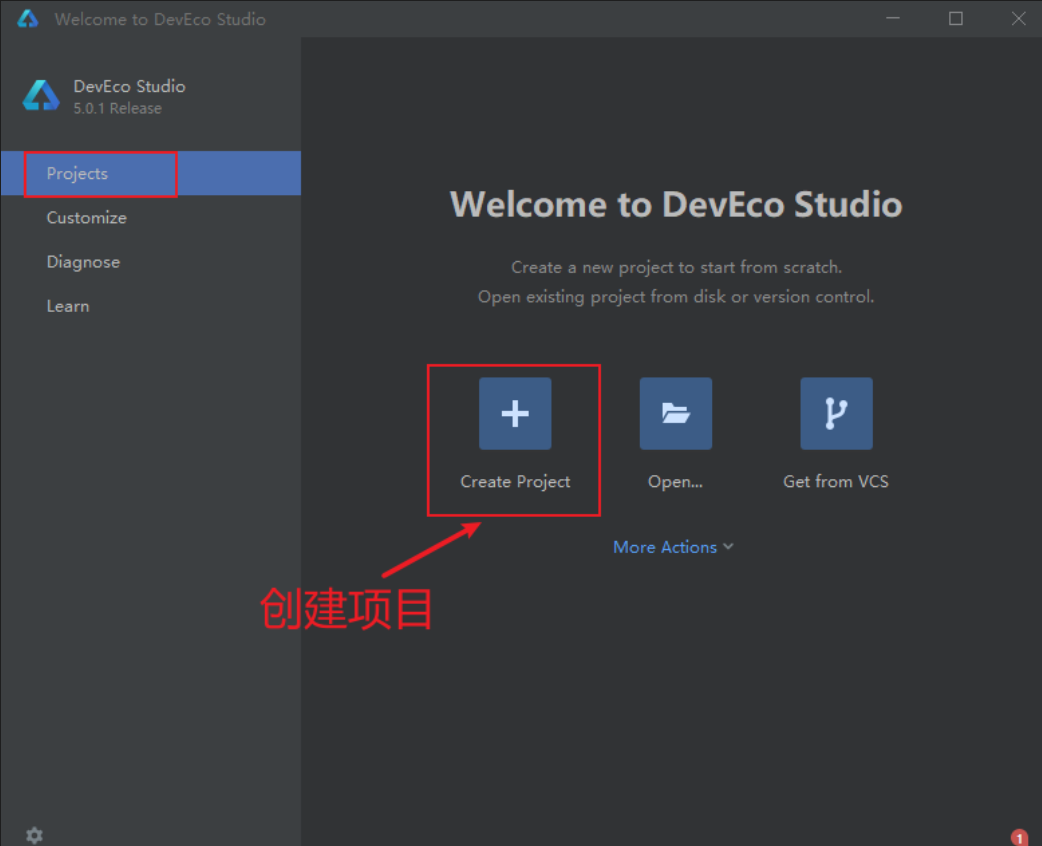Image resolution: width=1042 pixels, height=846 pixels.
Task: Click the 5.0.1 Release version text
Action: 118,108
